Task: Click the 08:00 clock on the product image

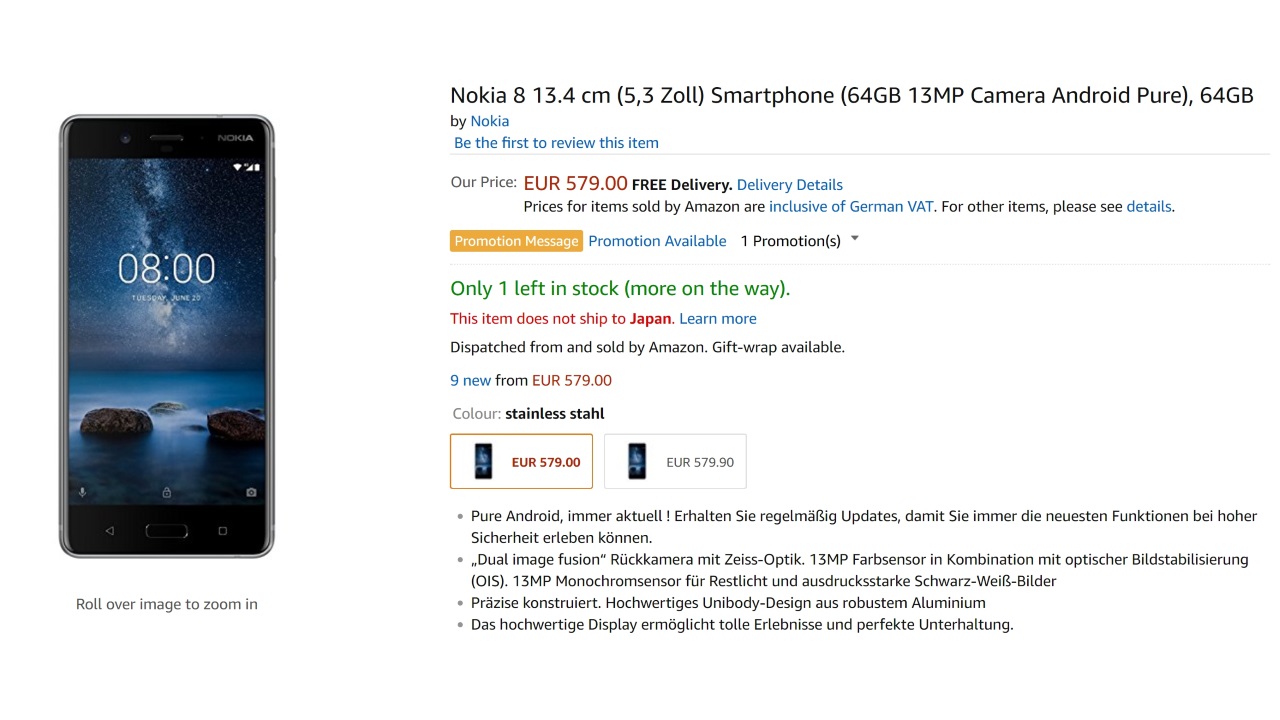Action: 166,269
